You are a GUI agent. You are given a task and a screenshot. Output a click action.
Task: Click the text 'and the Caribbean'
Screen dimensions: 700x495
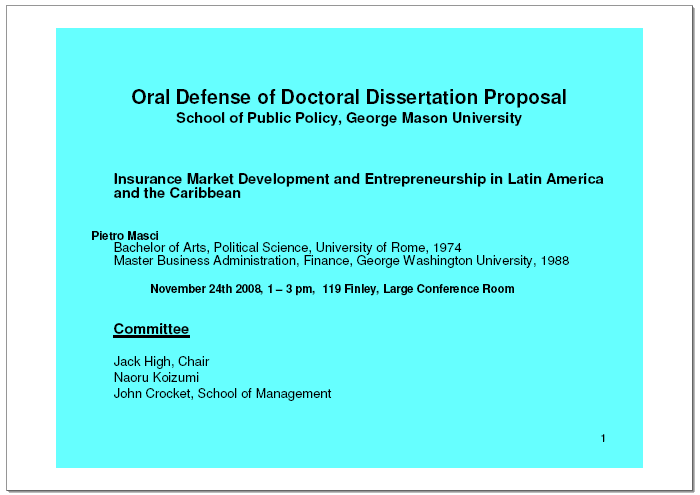177,193
